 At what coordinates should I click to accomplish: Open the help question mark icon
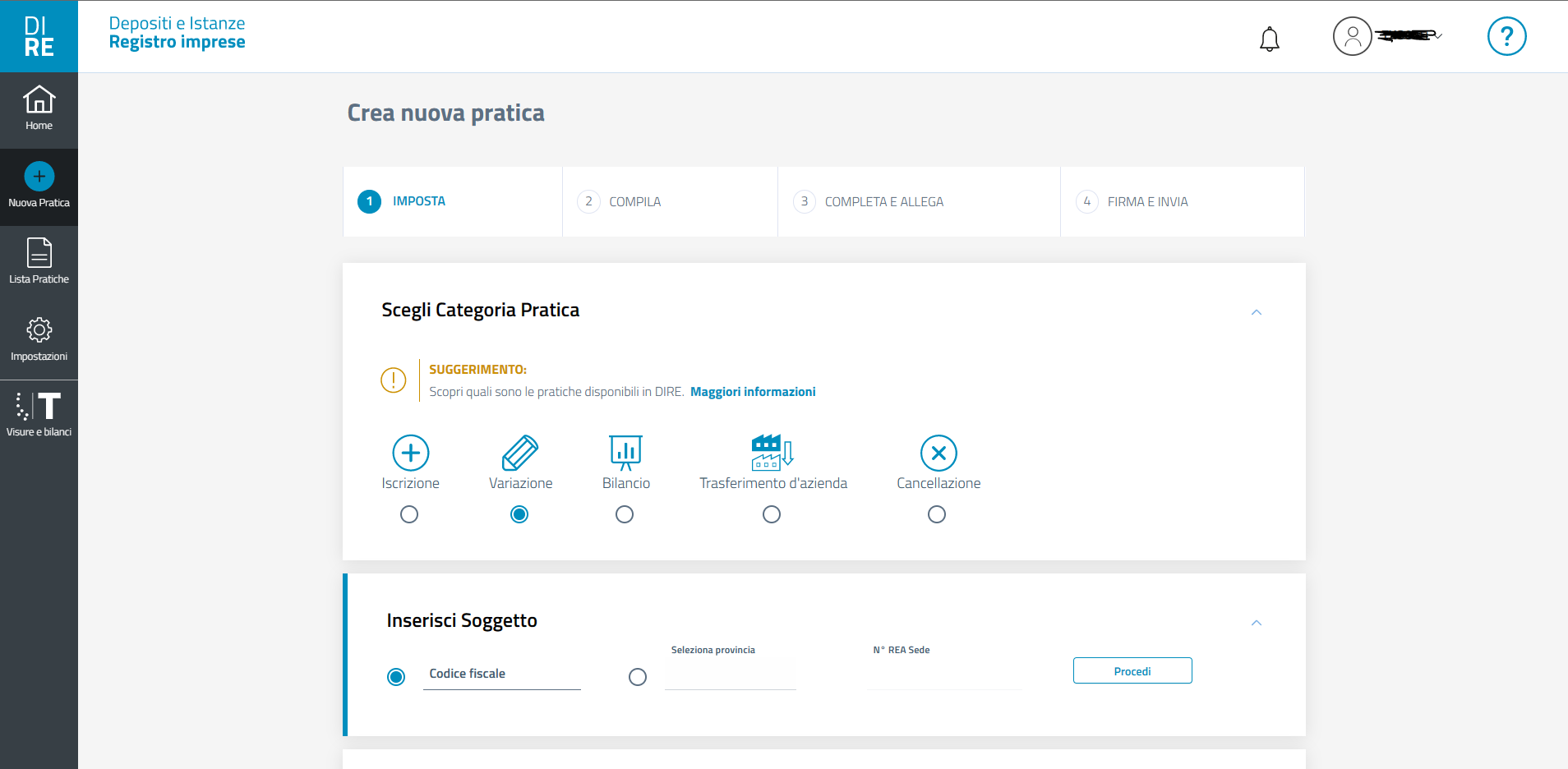coord(1506,37)
